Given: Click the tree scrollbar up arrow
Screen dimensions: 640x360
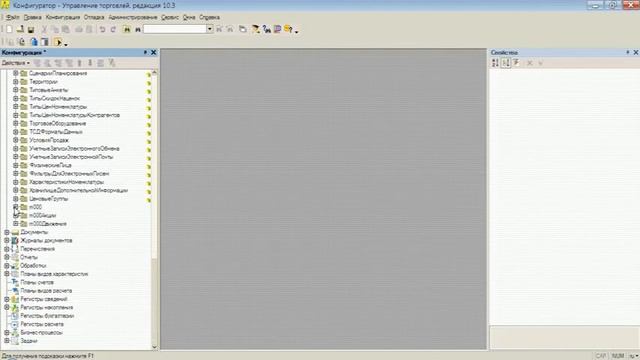Looking at the screenshot, I should click(x=154, y=73).
